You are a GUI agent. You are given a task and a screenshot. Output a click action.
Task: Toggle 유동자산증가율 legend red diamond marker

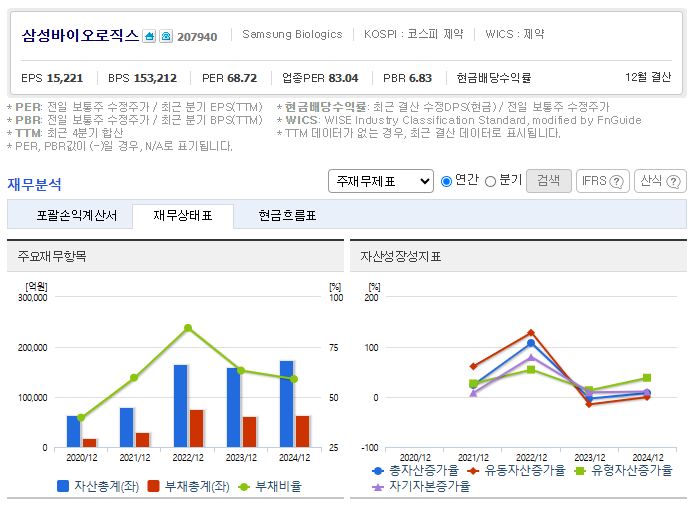[473, 471]
